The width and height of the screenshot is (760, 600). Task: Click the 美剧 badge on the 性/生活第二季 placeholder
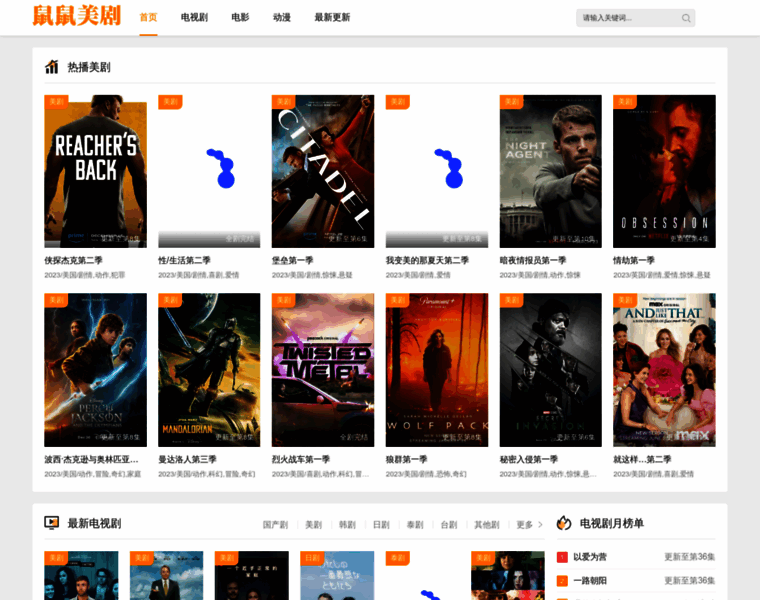pos(170,102)
